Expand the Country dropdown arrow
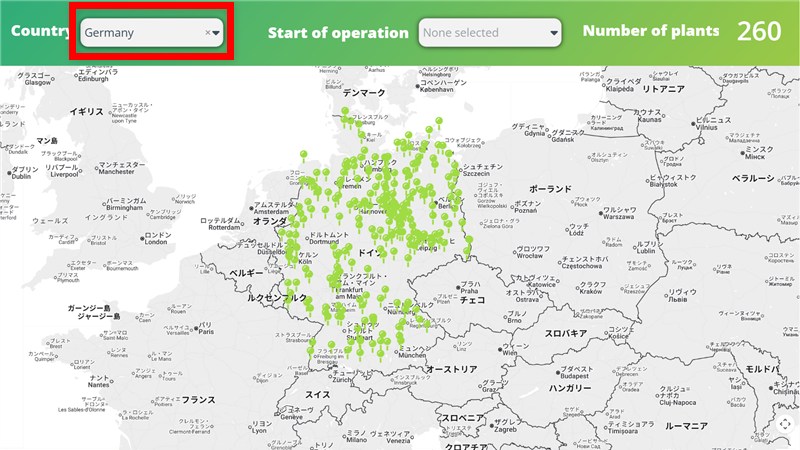 pos(216,32)
